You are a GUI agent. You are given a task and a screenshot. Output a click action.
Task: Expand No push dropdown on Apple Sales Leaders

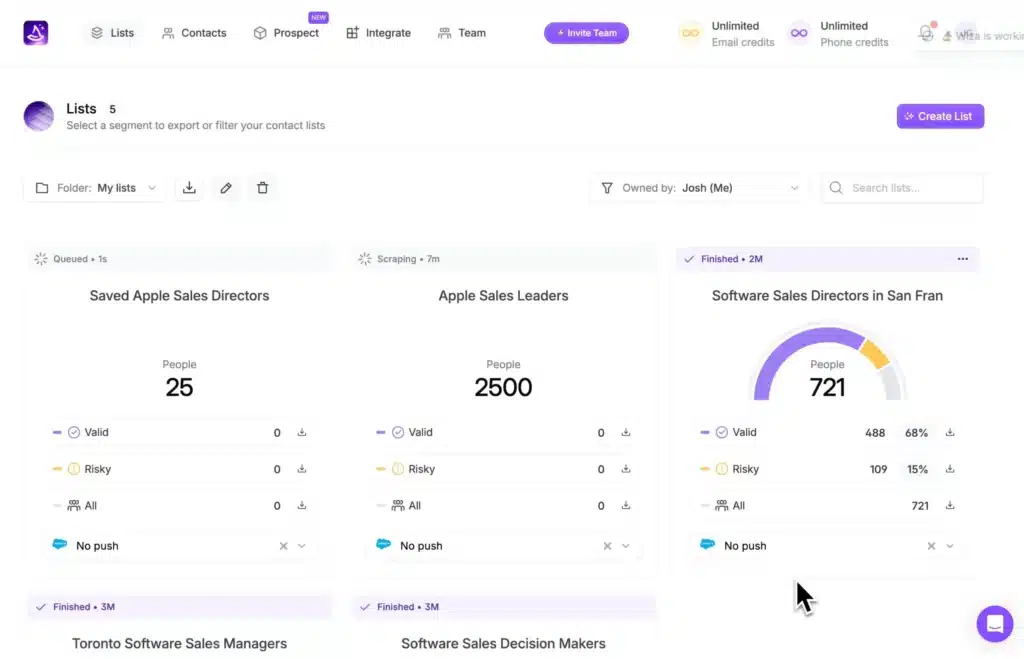[x=626, y=546]
